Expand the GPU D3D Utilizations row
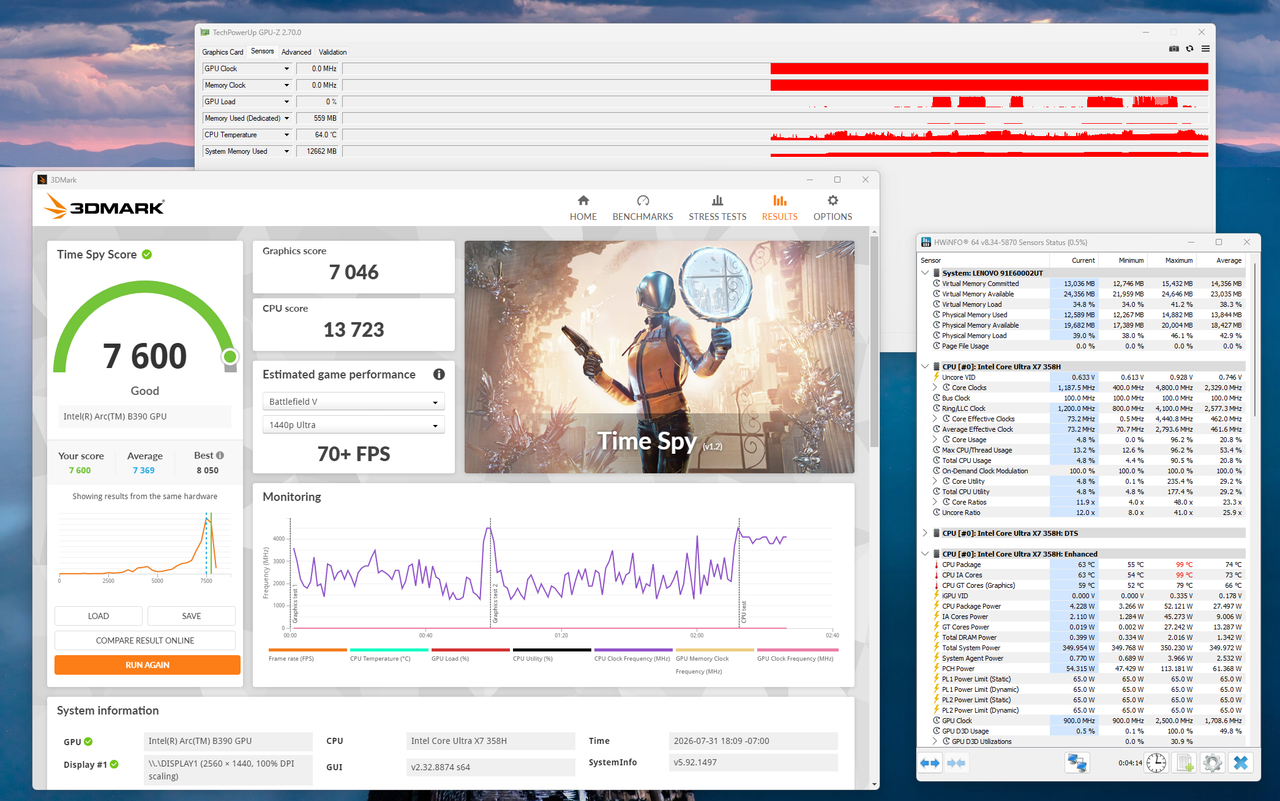1280x801 pixels. 935,741
